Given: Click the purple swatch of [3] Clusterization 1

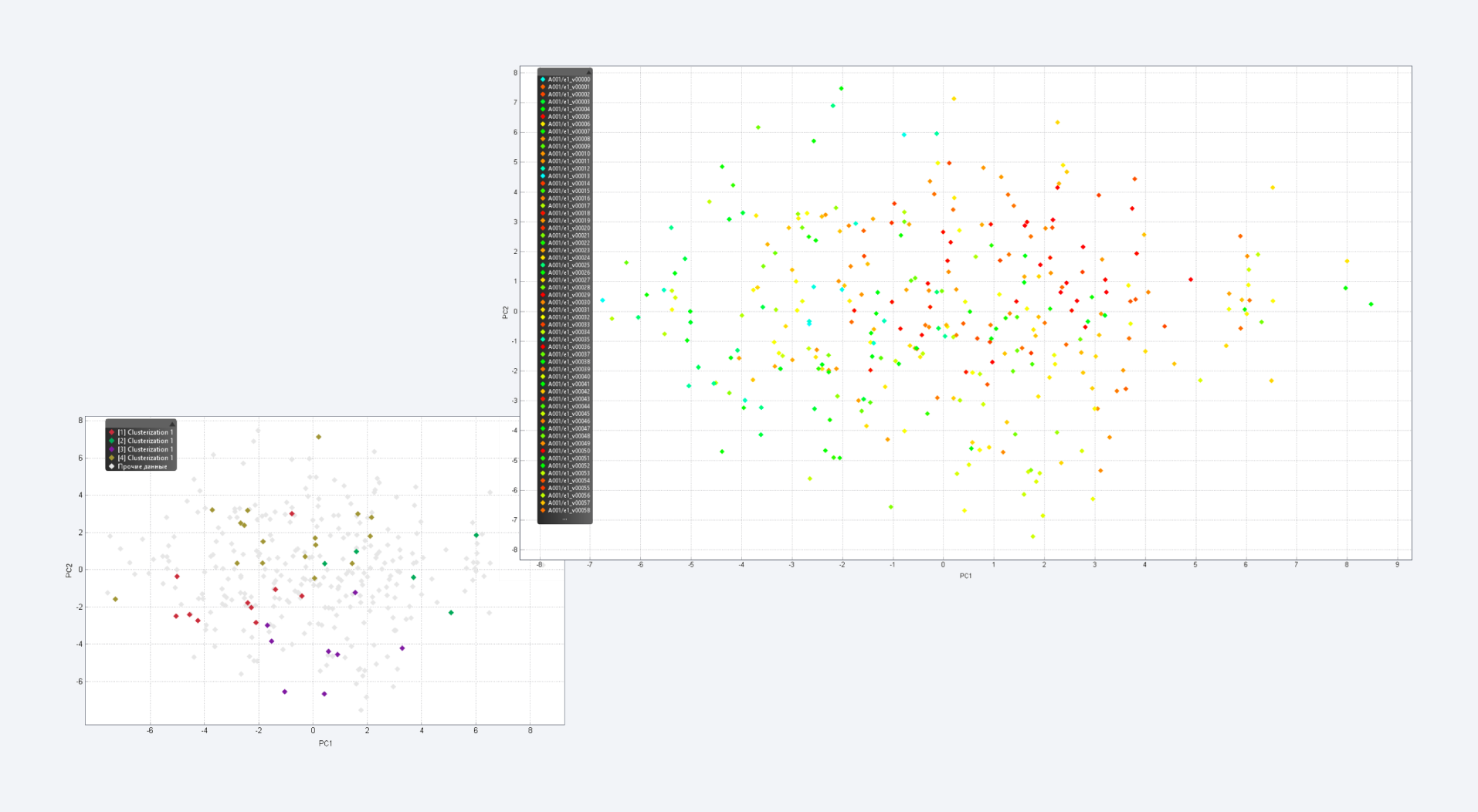Looking at the screenshot, I should (112, 449).
